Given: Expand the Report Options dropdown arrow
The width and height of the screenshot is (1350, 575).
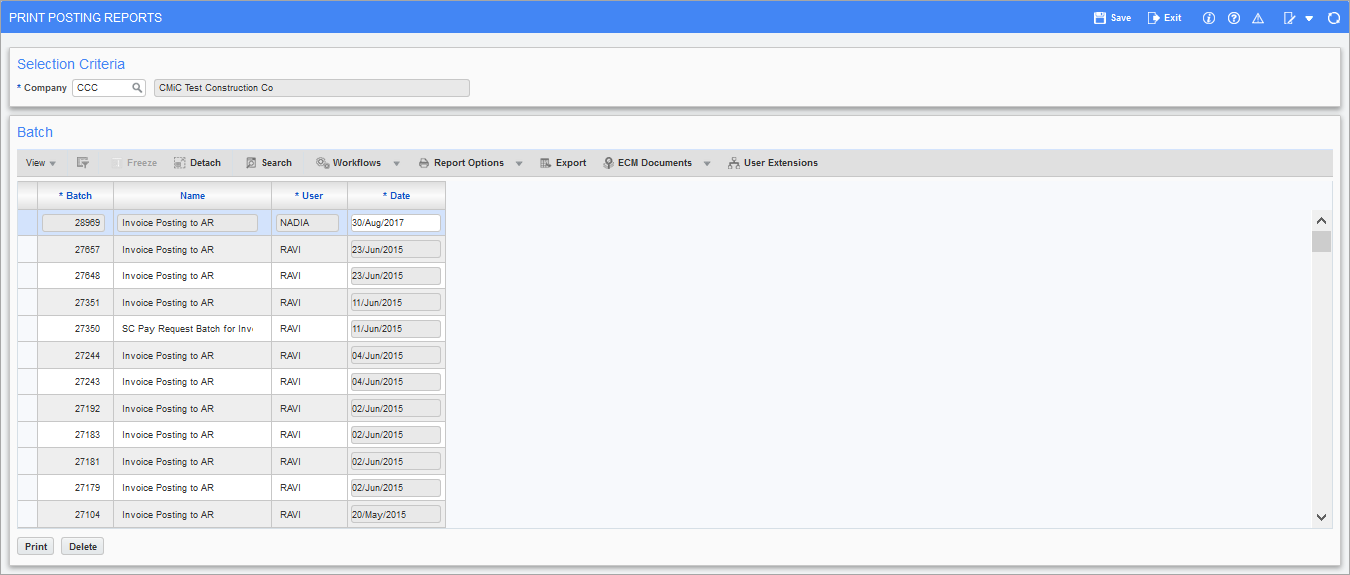Looking at the screenshot, I should tap(519, 163).
